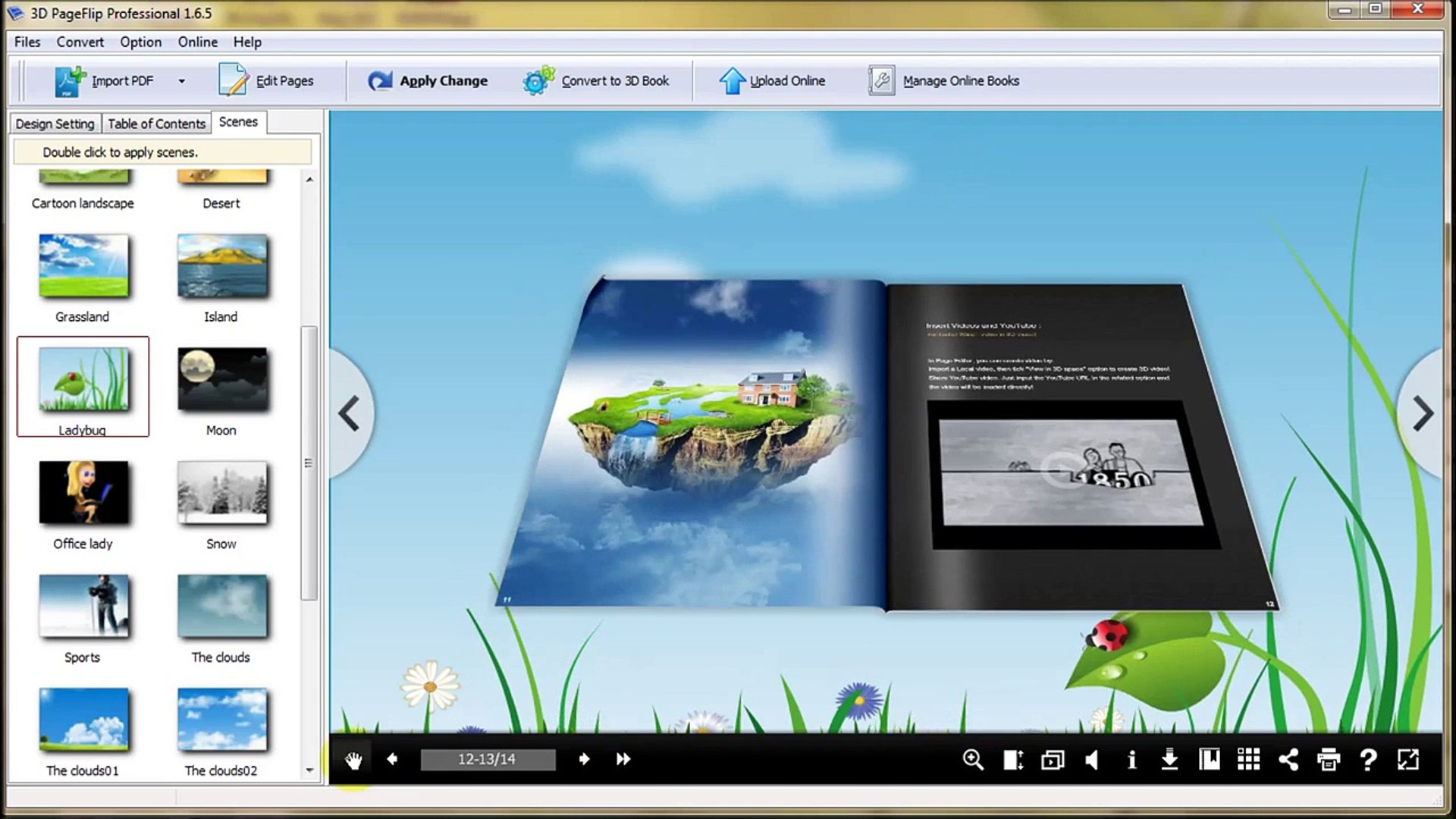Open the Convert menu
The image size is (1456, 819).
tap(80, 42)
